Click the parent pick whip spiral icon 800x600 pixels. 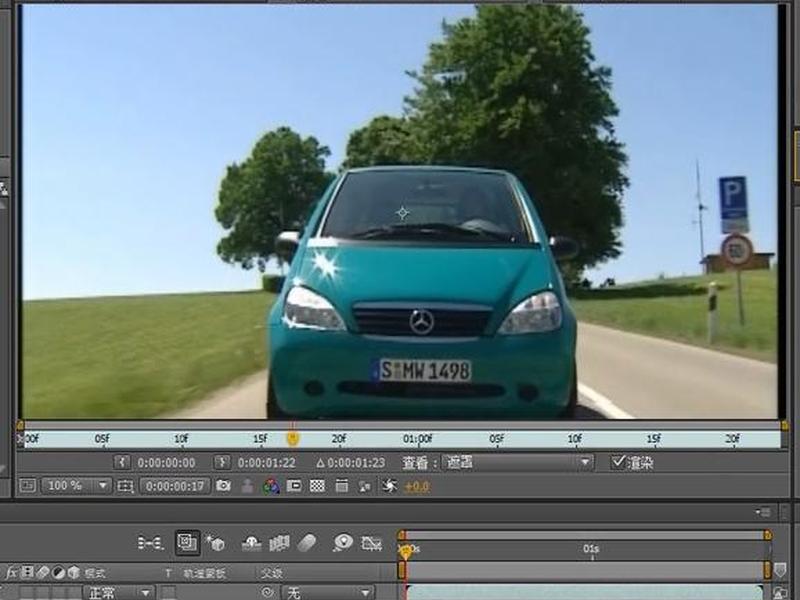point(267,592)
